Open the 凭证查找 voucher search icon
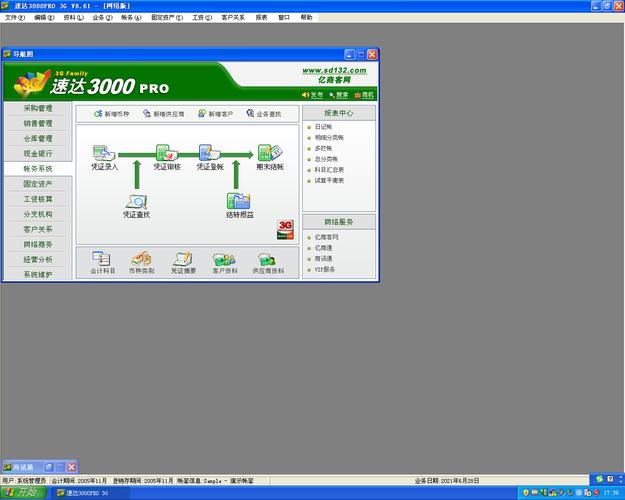 136,206
